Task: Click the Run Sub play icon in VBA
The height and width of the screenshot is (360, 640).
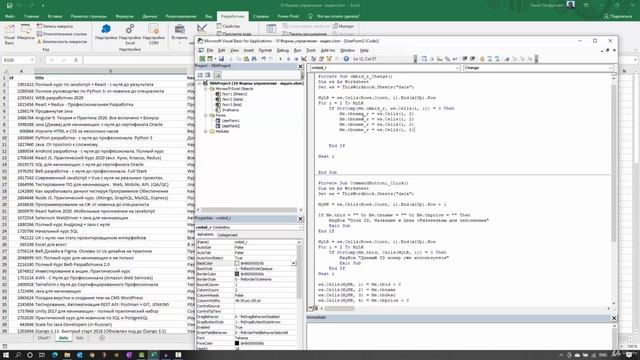Action: [x=280, y=59]
